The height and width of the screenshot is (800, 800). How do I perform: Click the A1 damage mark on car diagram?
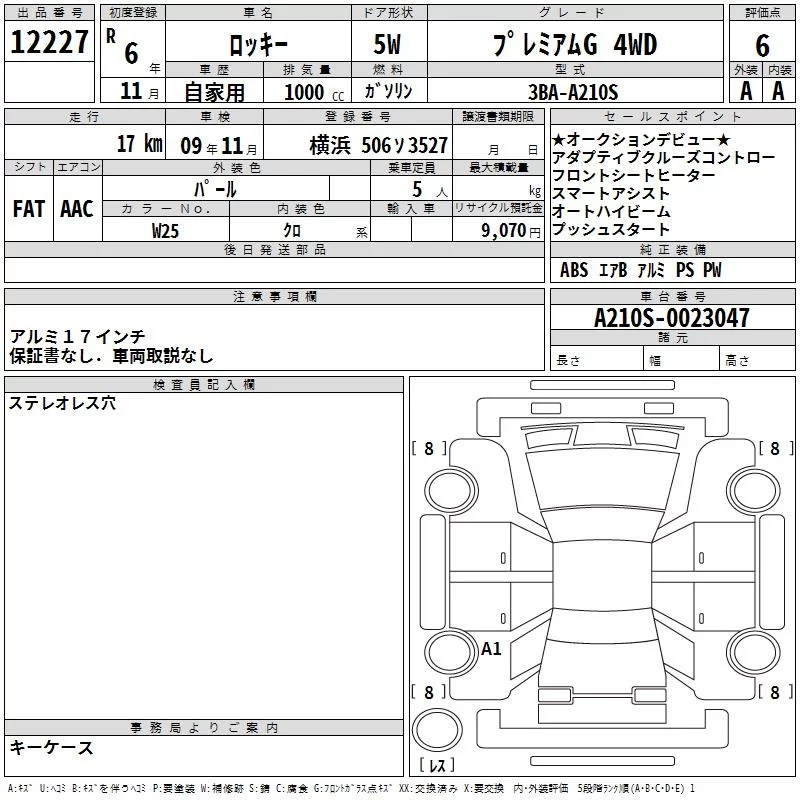pos(491,649)
